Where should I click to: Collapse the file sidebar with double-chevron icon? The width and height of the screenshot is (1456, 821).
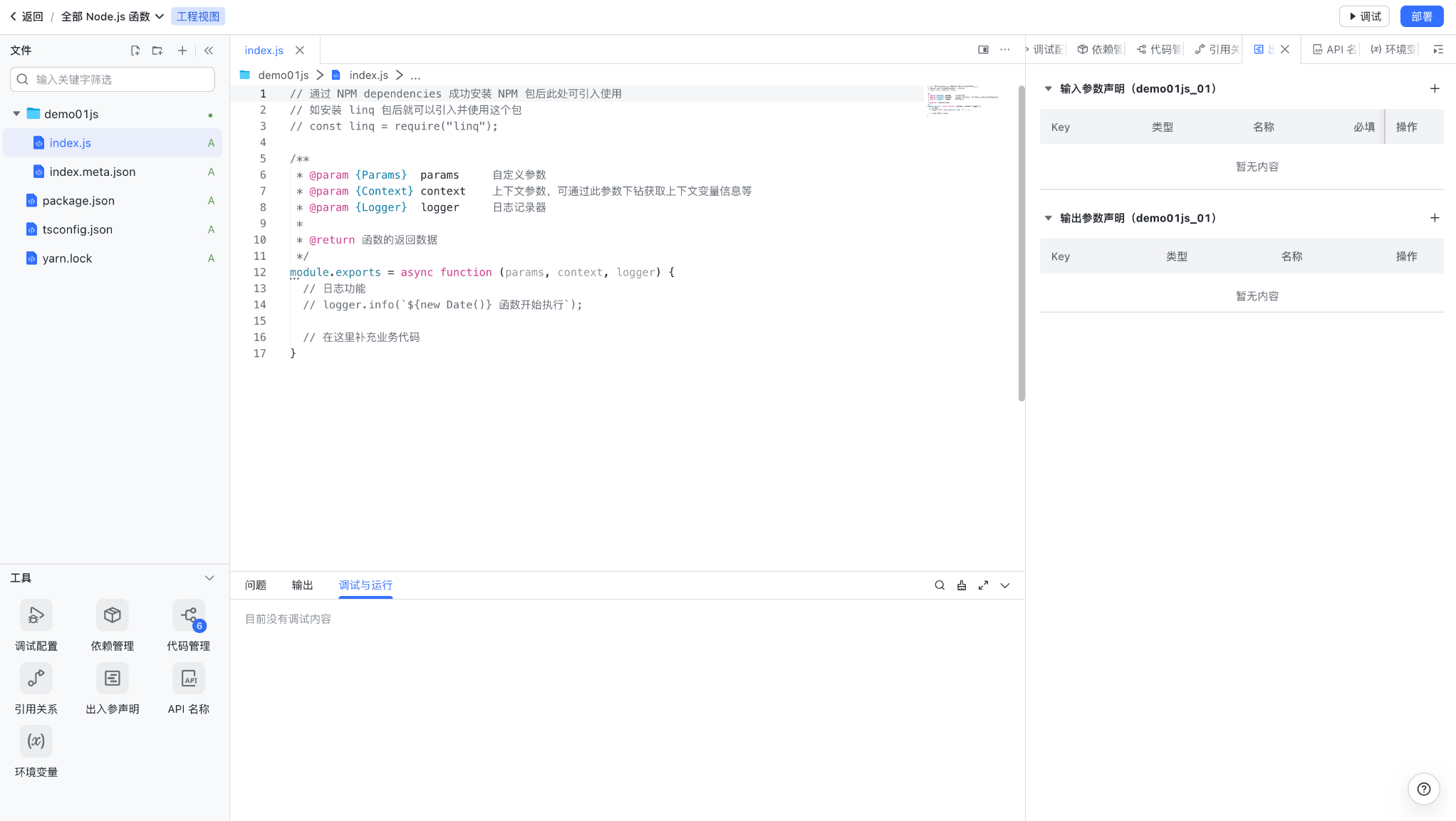[x=209, y=51]
